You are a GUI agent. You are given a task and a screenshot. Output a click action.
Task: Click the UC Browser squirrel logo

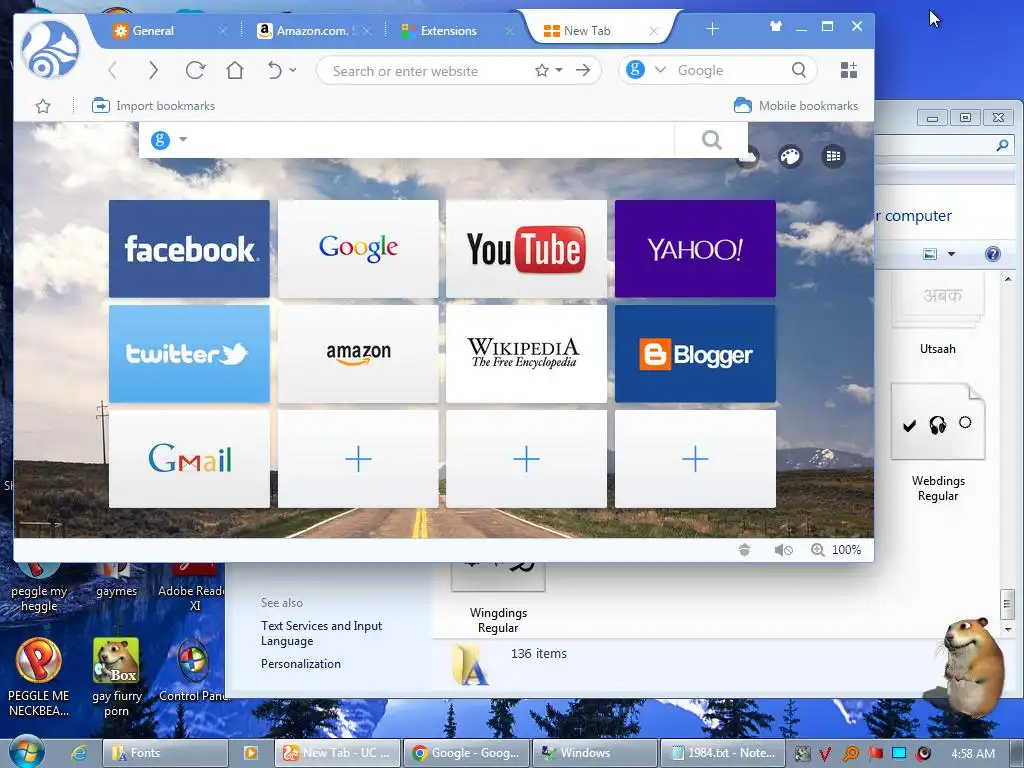[x=50, y=50]
